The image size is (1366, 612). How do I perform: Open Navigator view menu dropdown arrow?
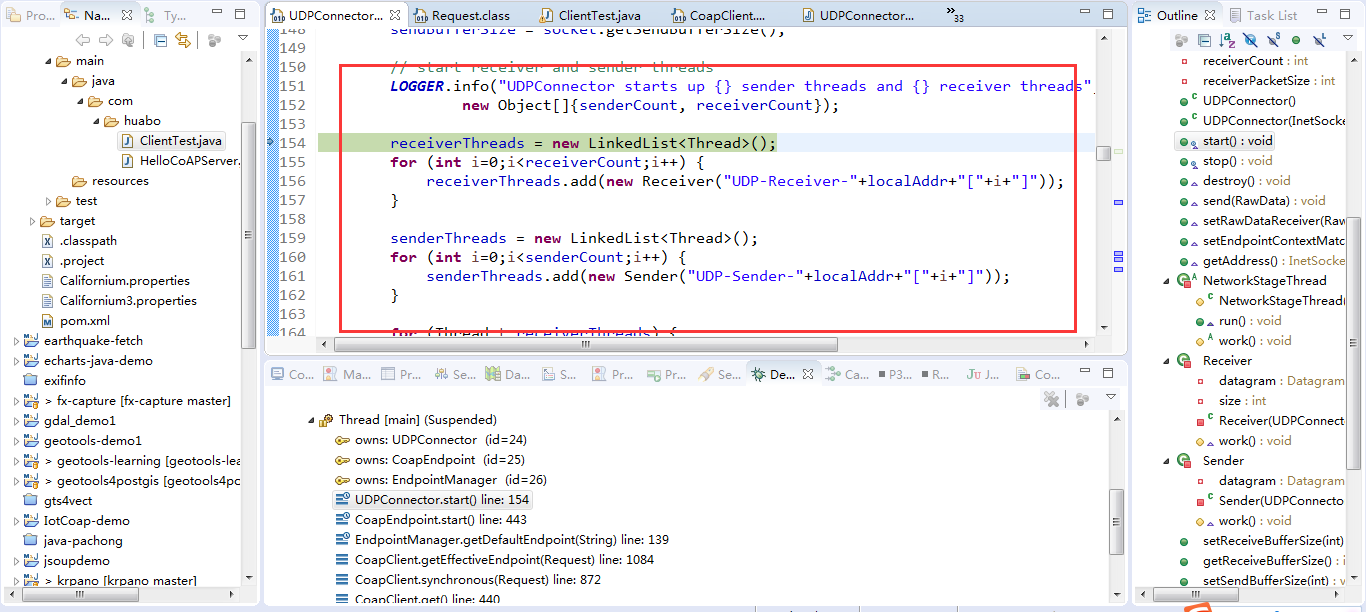coord(243,38)
